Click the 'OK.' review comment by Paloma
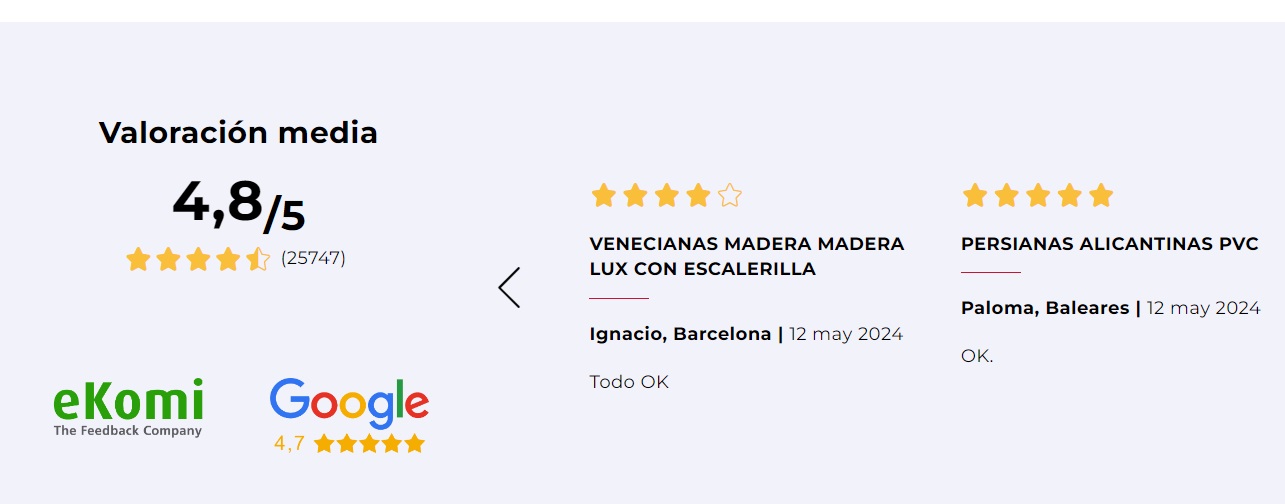Screen dimensions: 1285x504 click(977, 356)
